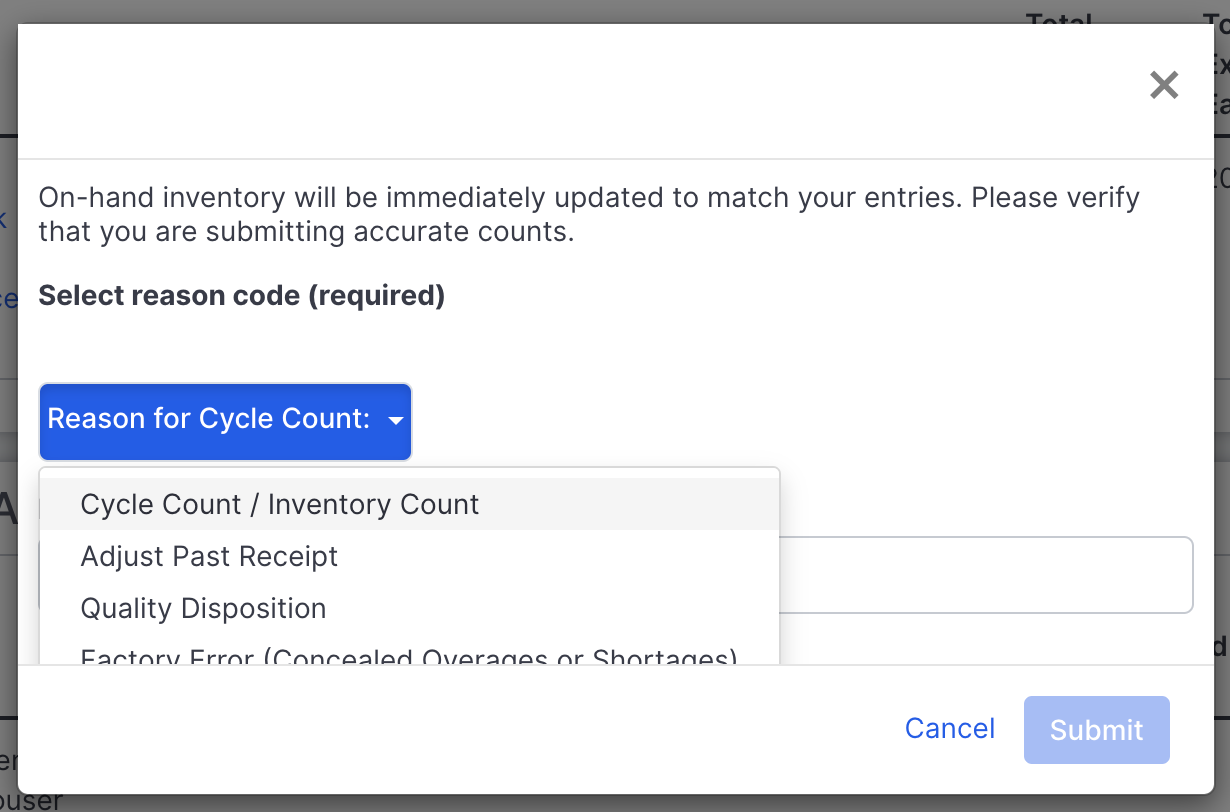Close the inventory update dialog
The image size is (1230, 812).
(x=1163, y=85)
